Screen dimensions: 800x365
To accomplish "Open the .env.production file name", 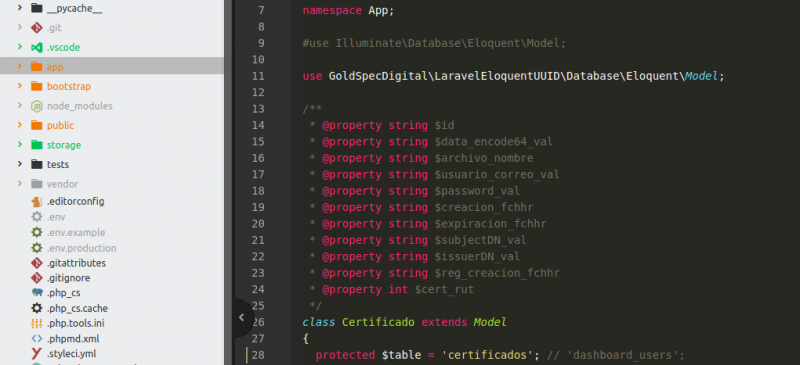I will point(82,248).
